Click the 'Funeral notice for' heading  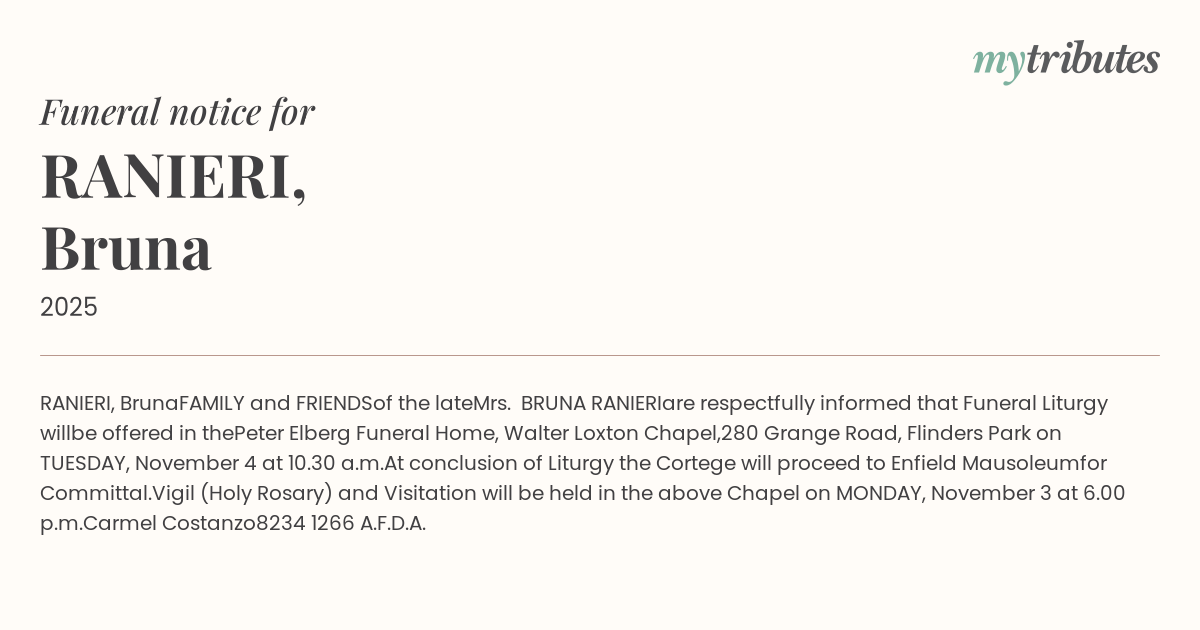point(177,112)
